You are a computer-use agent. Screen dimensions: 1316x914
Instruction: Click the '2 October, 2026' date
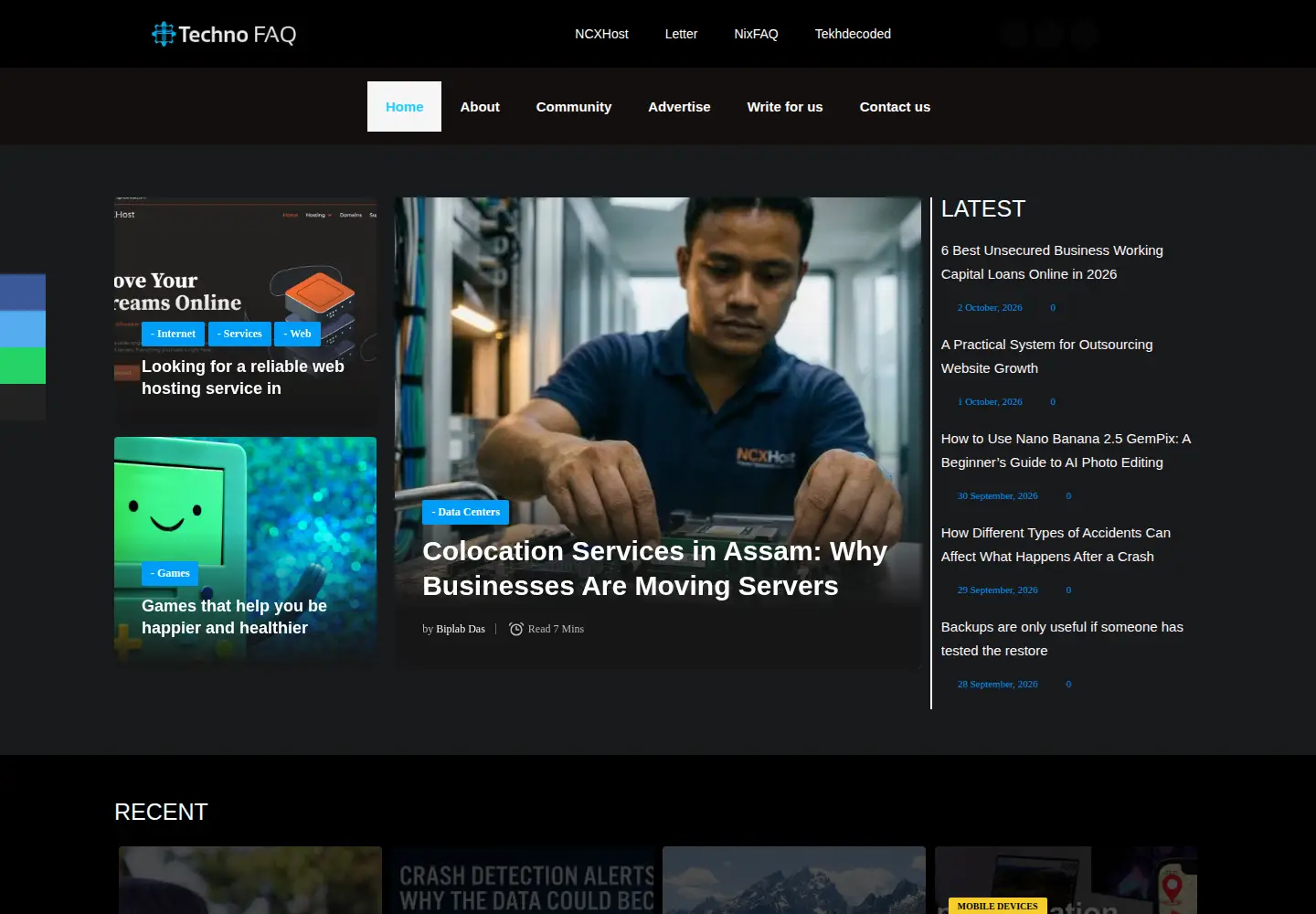tap(990, 308)
